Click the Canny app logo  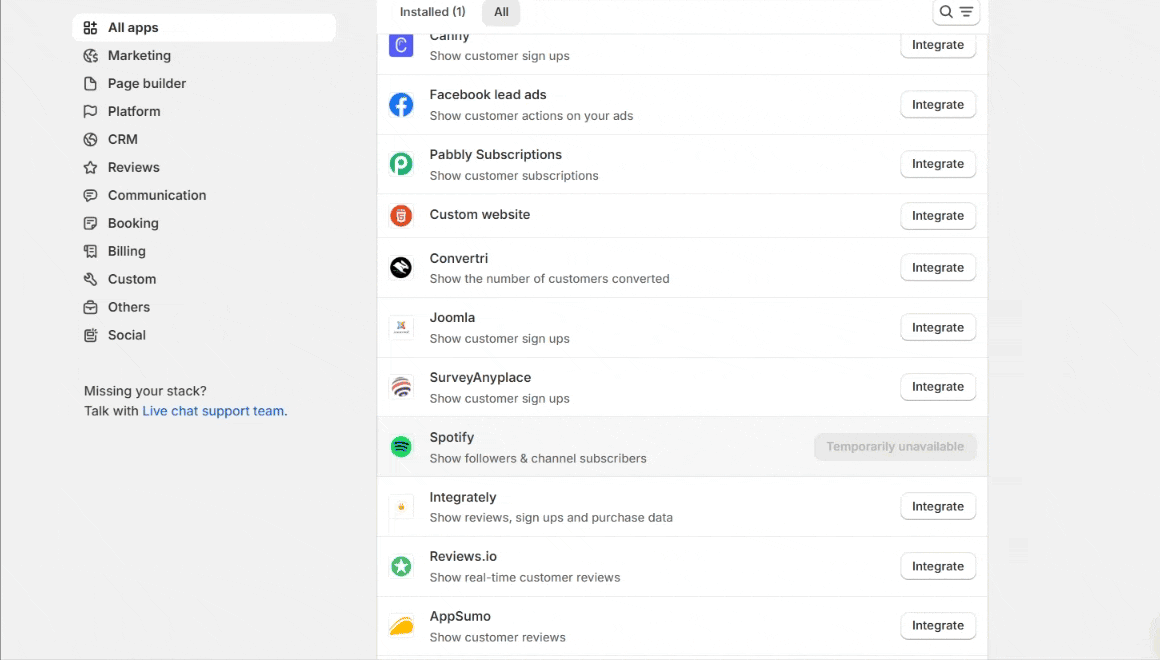click(401, 45)
